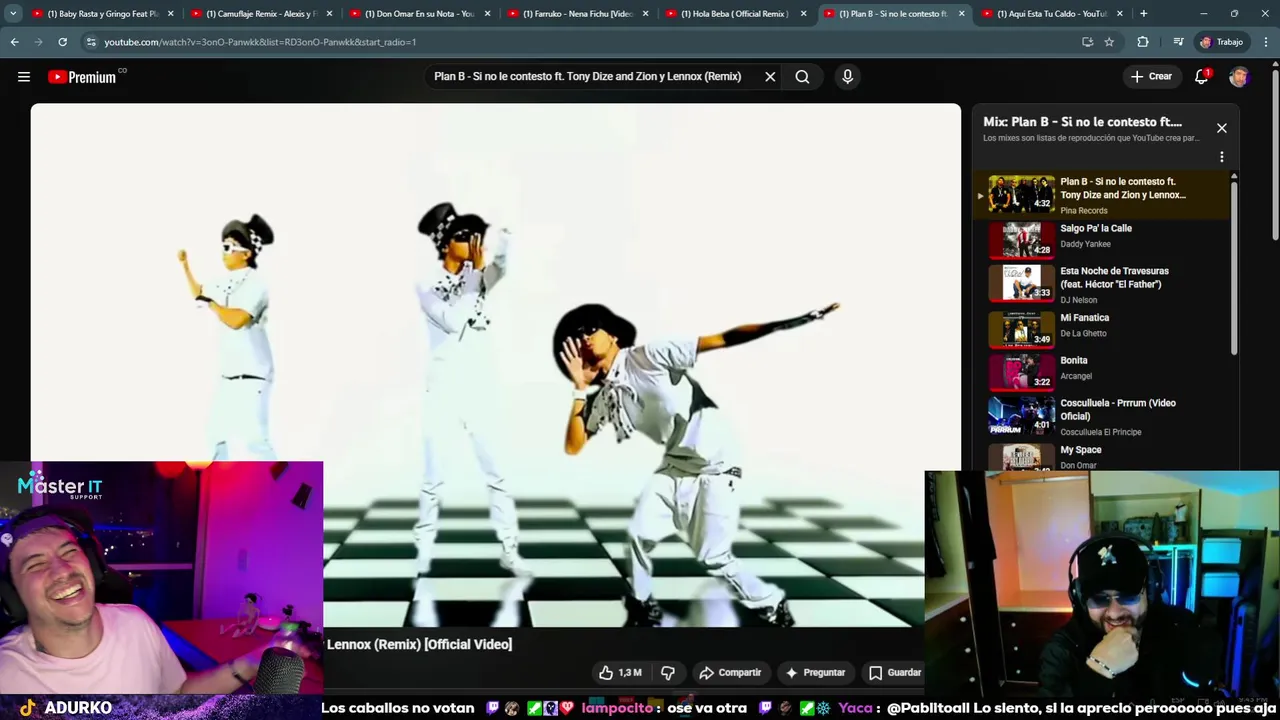The image size is (1280, 720).
Task: Open the account avatar menu
Action: tap(1239, 77)
